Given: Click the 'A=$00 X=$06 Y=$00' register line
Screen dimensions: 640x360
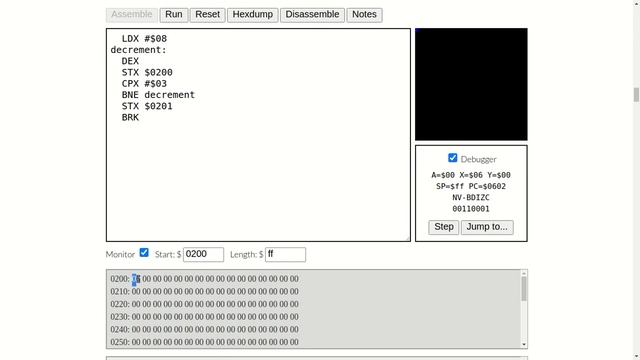Looking at the screenshot, I should (471, 175).
